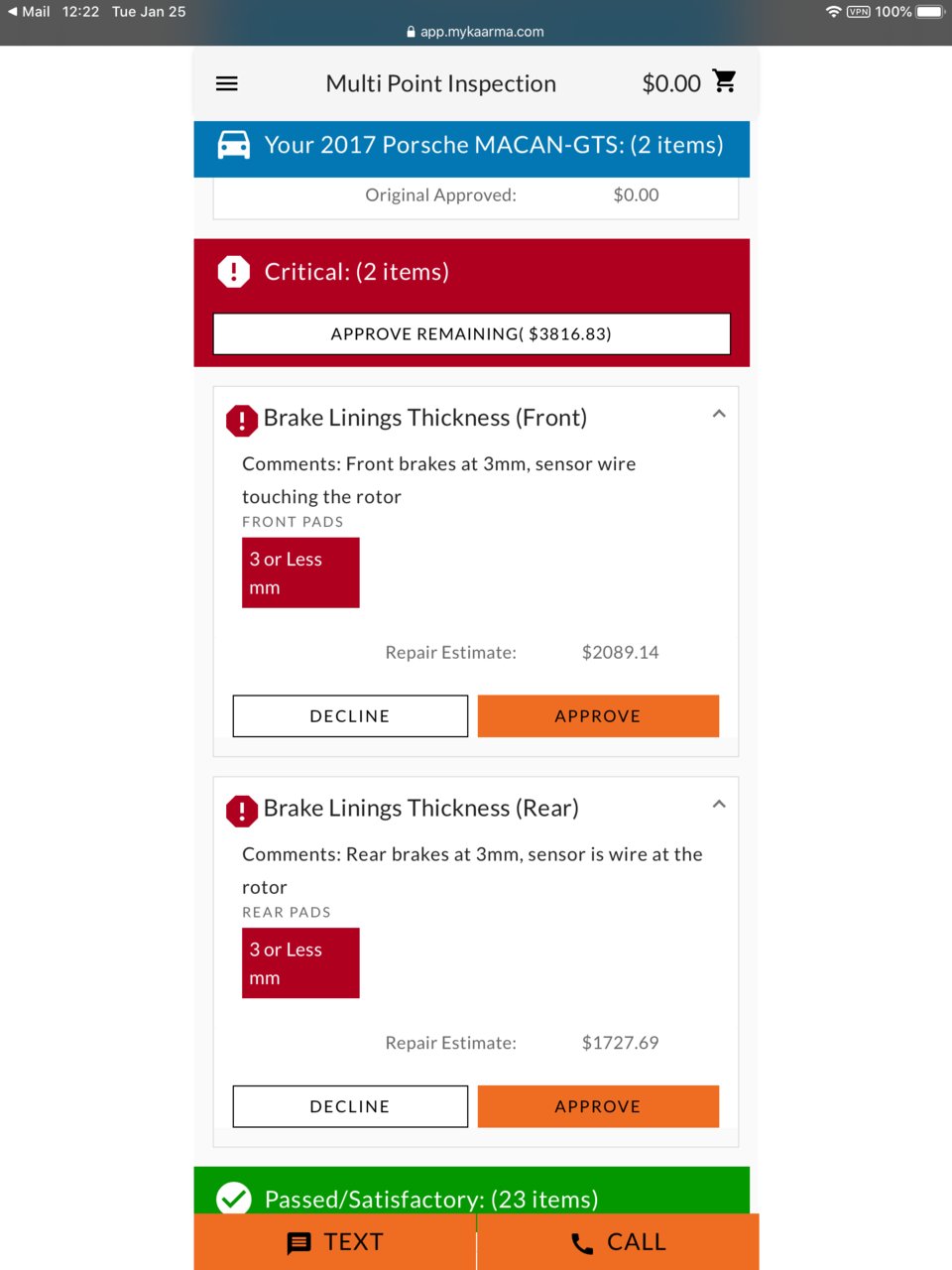Open the hamburger menu icon
This screenshot has width=952, height=1270.
(x=226, y=83)
